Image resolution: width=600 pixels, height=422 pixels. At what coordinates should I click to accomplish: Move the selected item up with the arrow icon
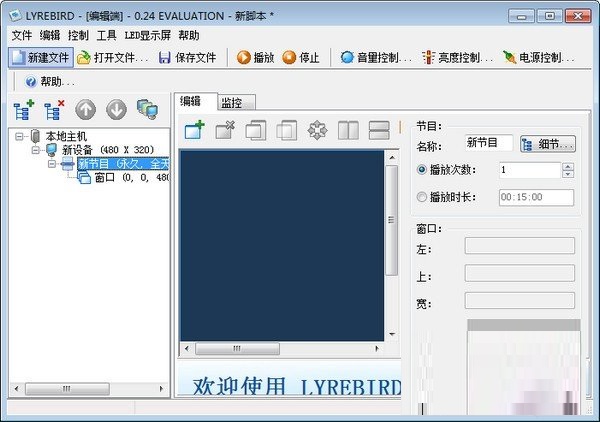85,110
